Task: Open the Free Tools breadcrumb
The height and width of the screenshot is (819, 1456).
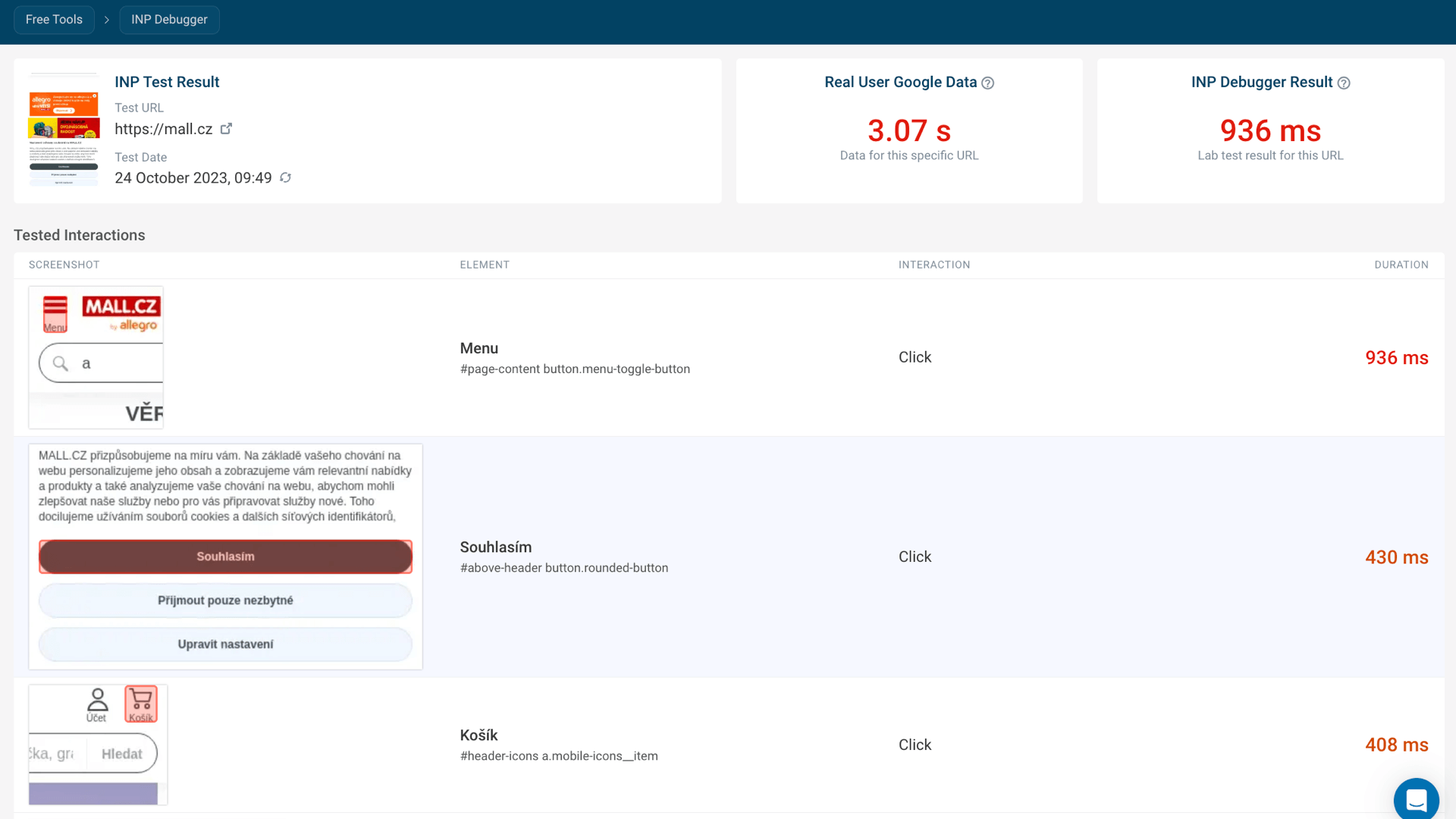Action: click(x=54, y=20)
